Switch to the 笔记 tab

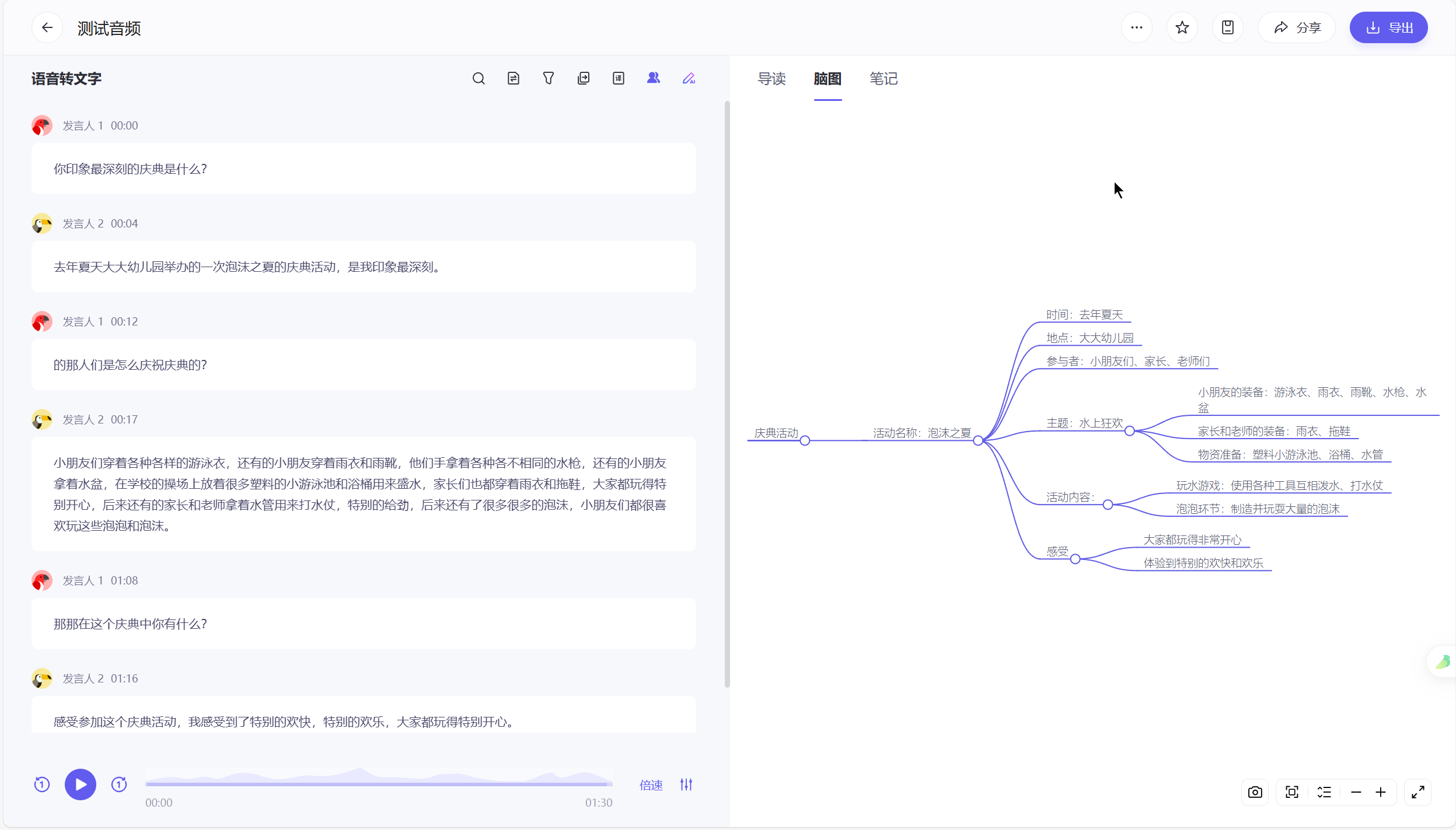[x=884, y=79]
